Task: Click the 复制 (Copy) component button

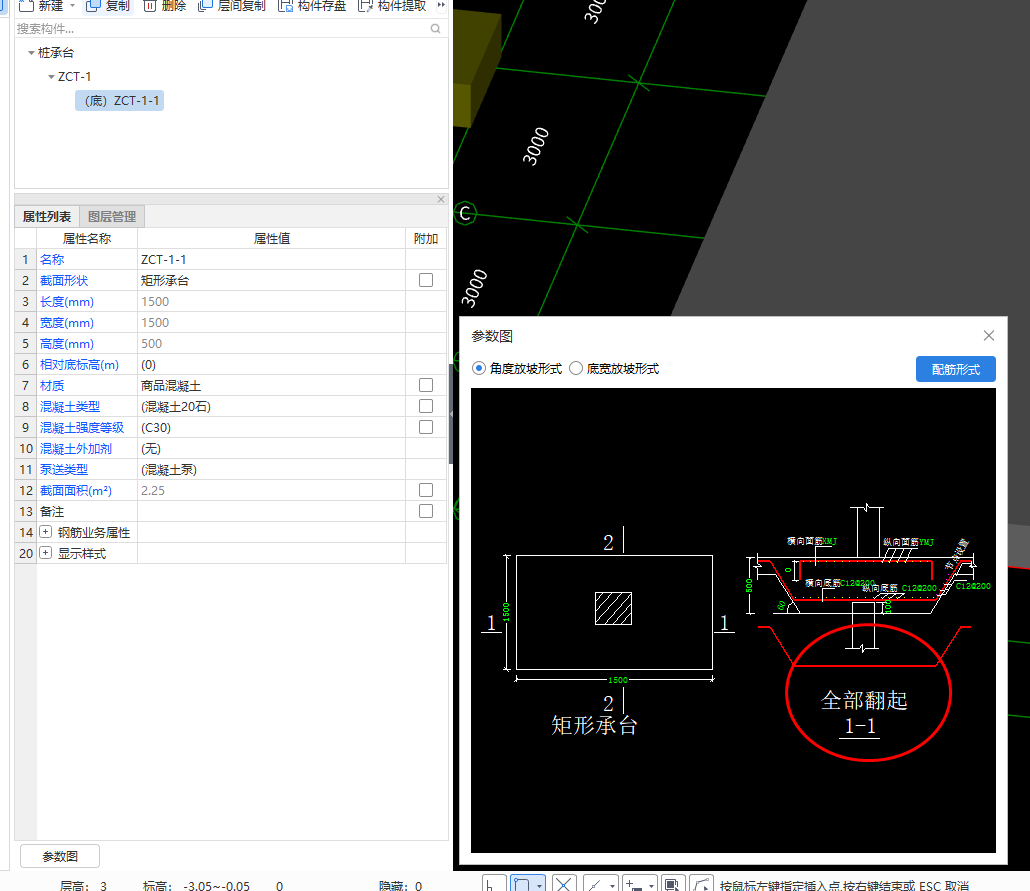Action: [108, 6]
